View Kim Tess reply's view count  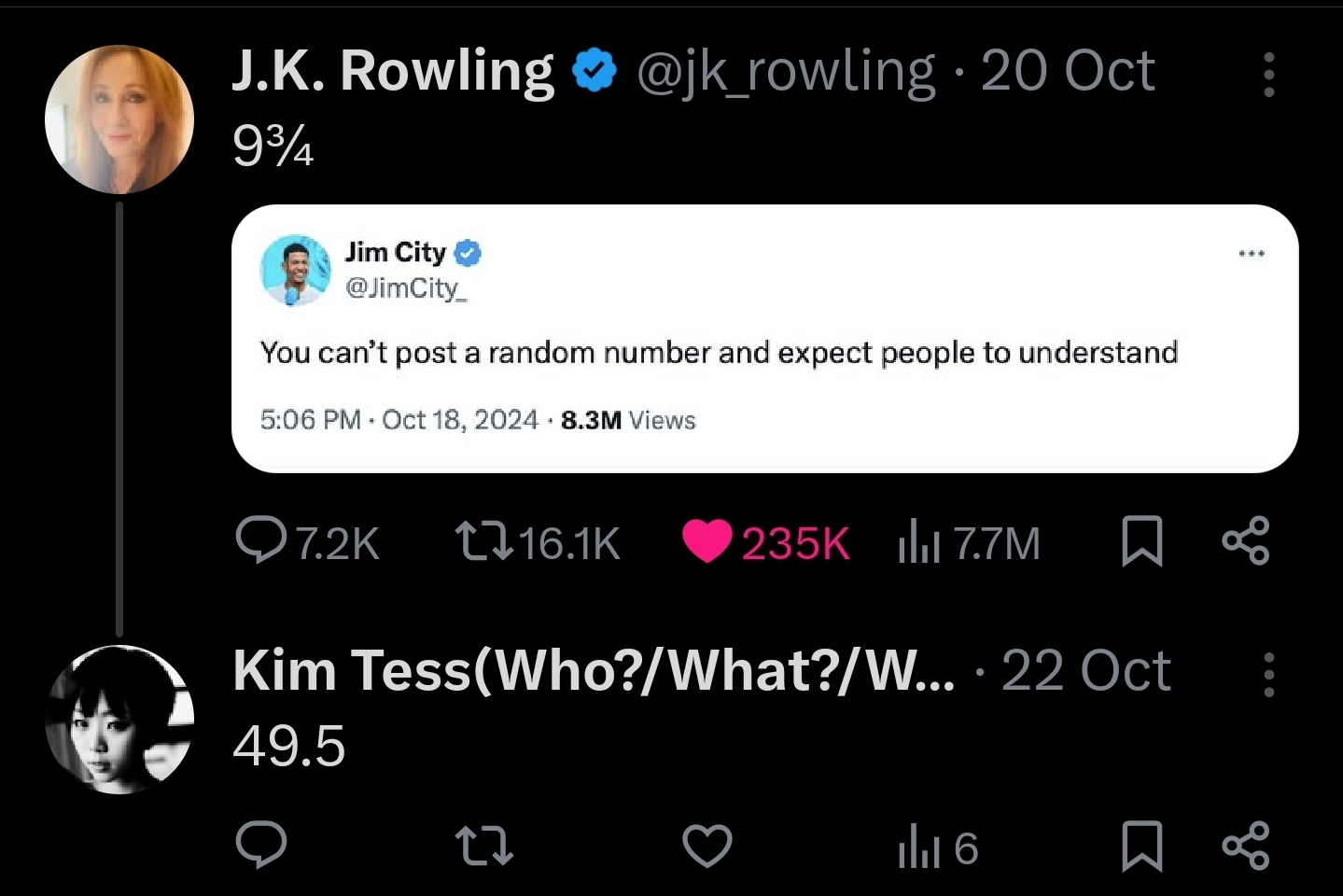coord(937,848)
